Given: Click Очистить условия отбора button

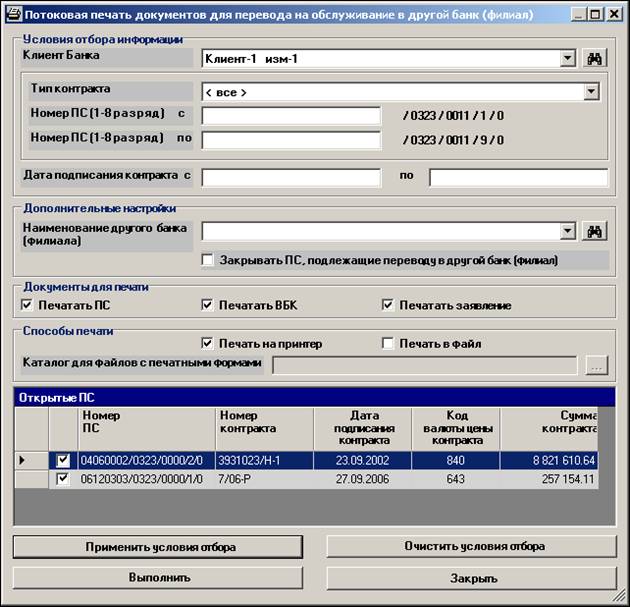Looking at the screenshot, I should point(471,546).
